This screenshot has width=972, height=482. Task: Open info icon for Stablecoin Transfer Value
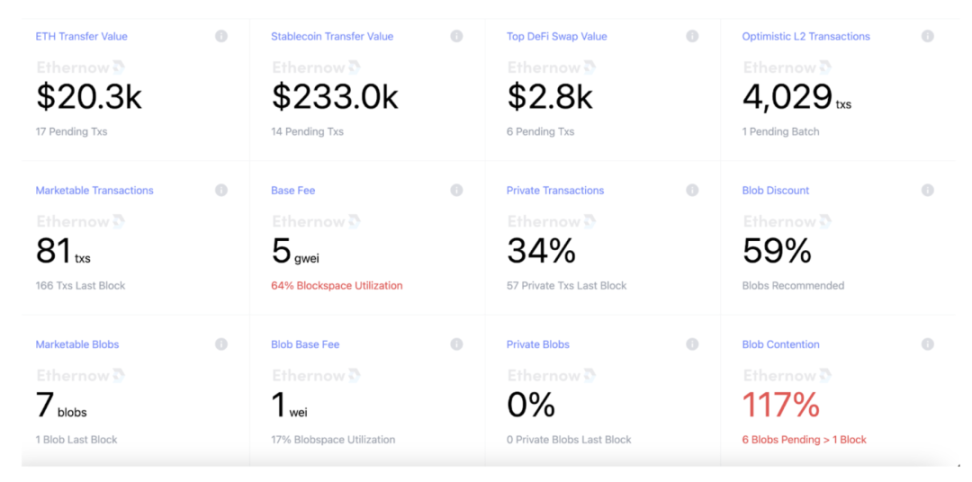456,36
